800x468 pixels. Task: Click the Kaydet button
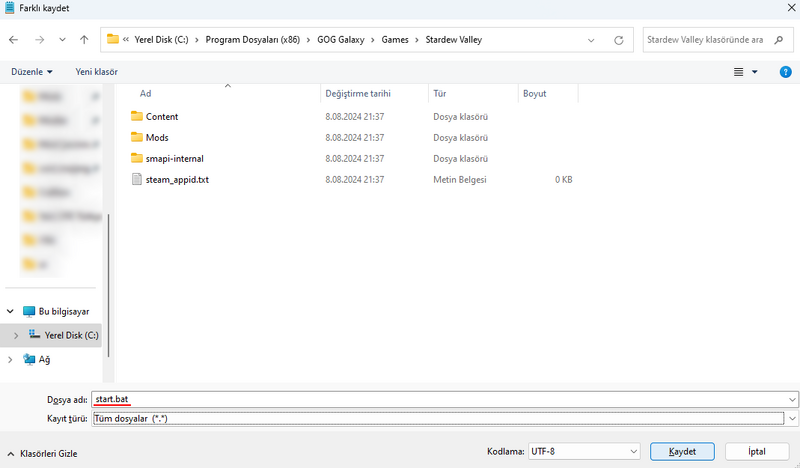click(x=682, y=451)
